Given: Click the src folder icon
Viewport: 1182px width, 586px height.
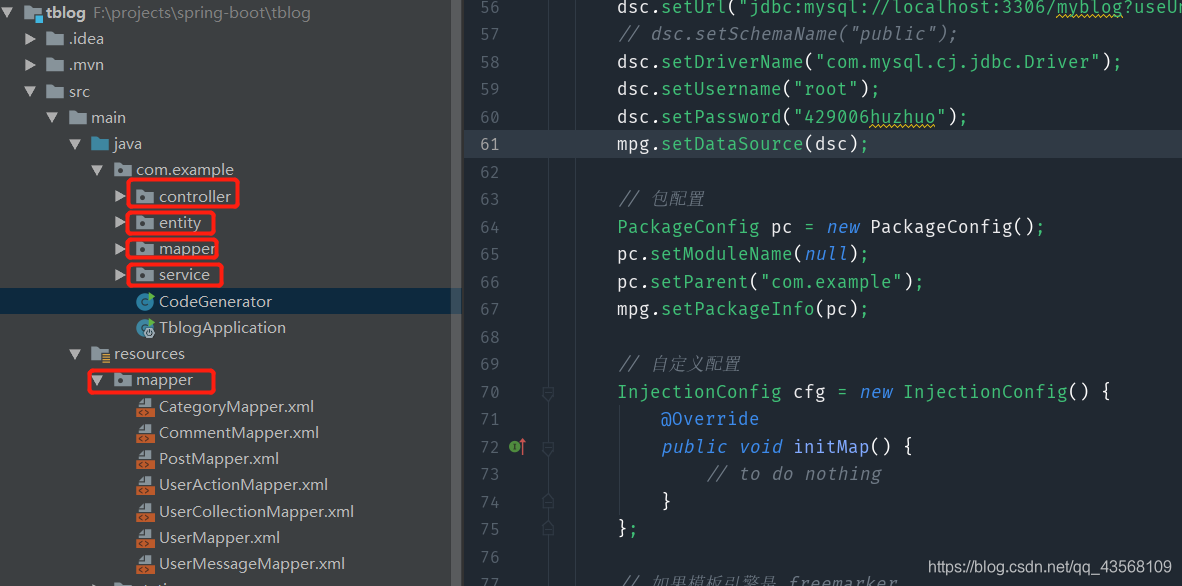Looking at the screenshot, I should [x=54, y=91].
